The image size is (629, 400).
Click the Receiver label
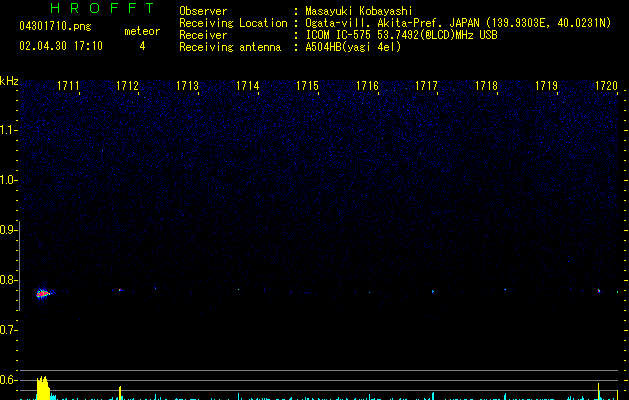203,35
